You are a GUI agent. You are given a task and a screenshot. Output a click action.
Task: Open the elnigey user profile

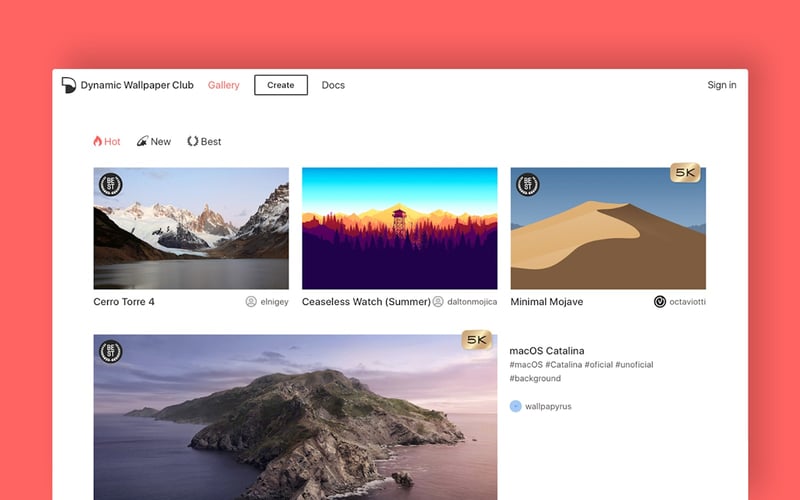point(274,302)
